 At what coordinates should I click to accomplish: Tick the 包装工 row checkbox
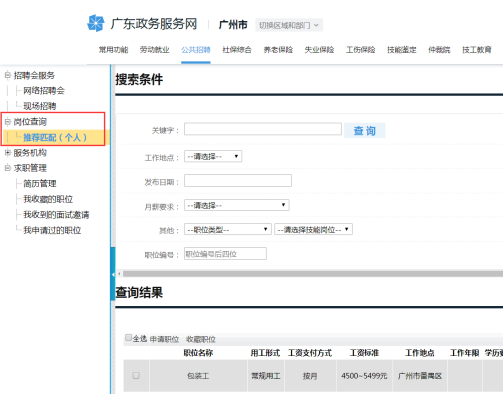pos(136,375)
